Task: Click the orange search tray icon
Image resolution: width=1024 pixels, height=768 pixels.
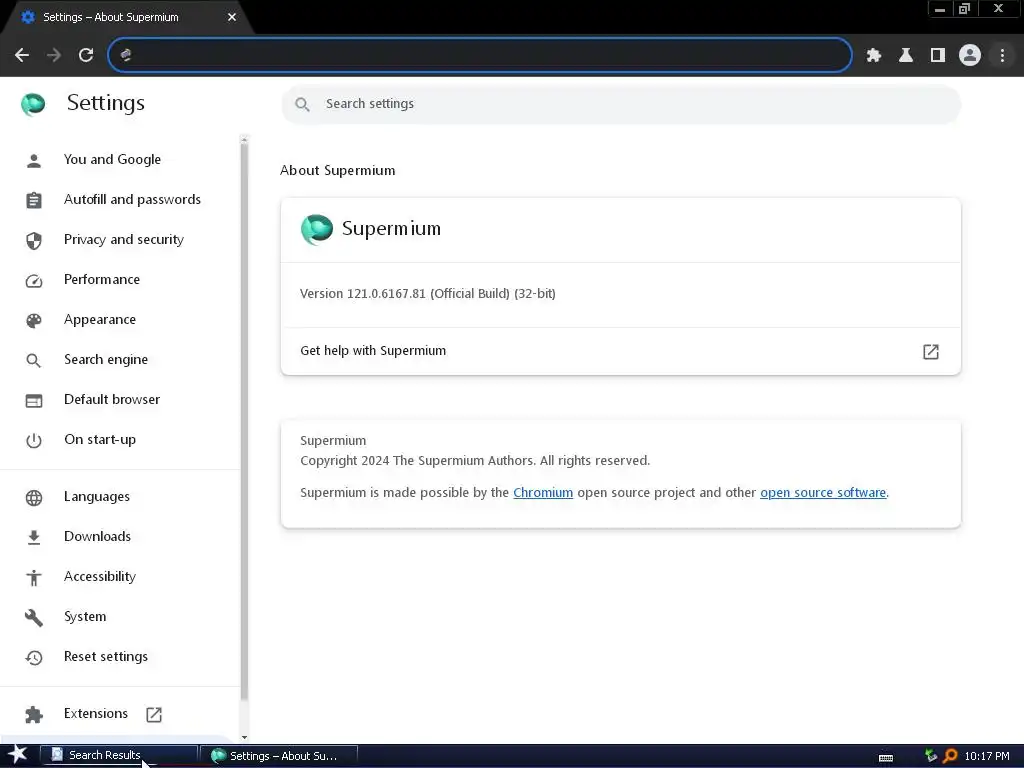Action: pos(950,756)
